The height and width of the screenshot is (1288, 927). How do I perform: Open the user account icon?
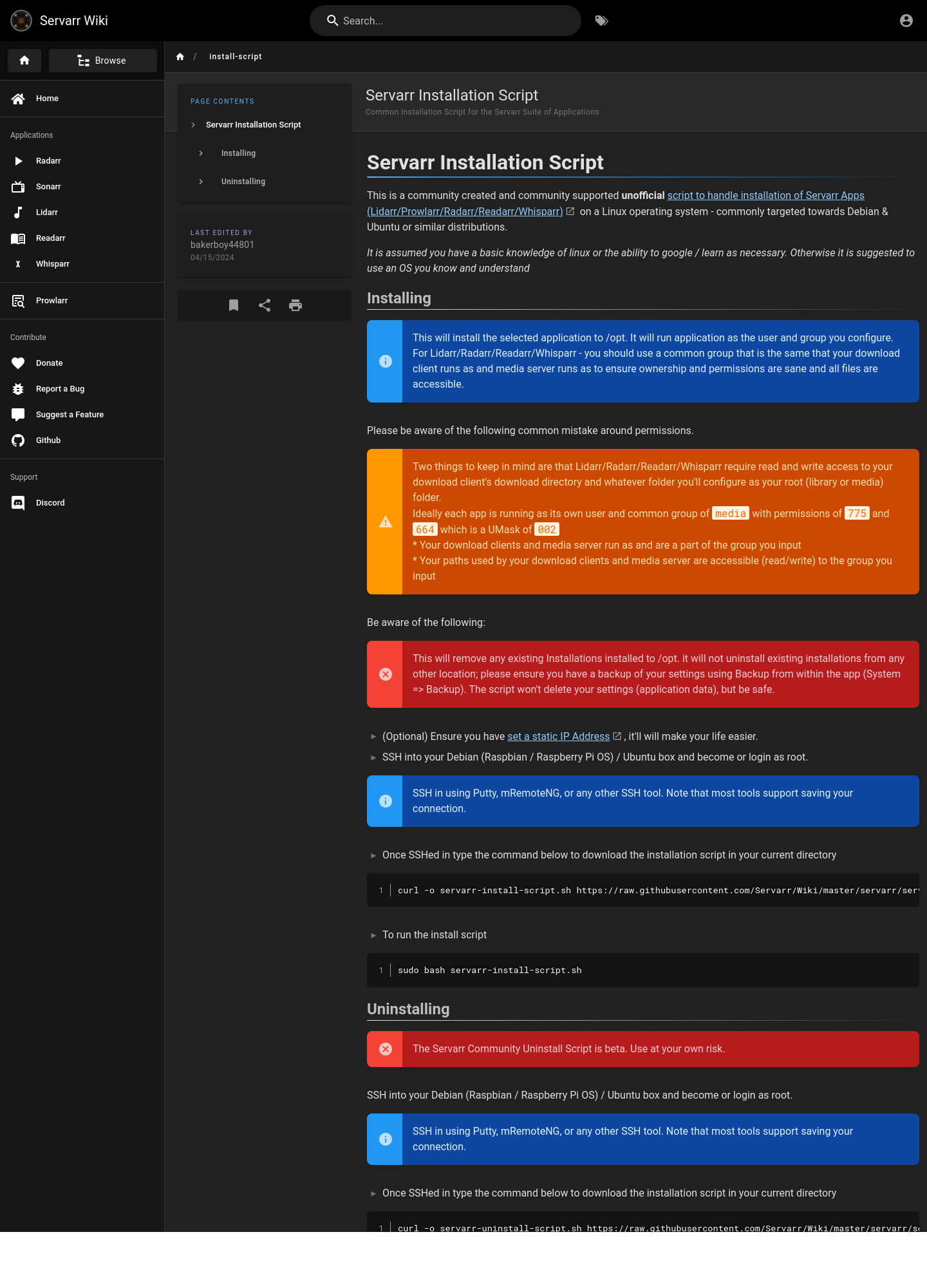click(906, 21)
